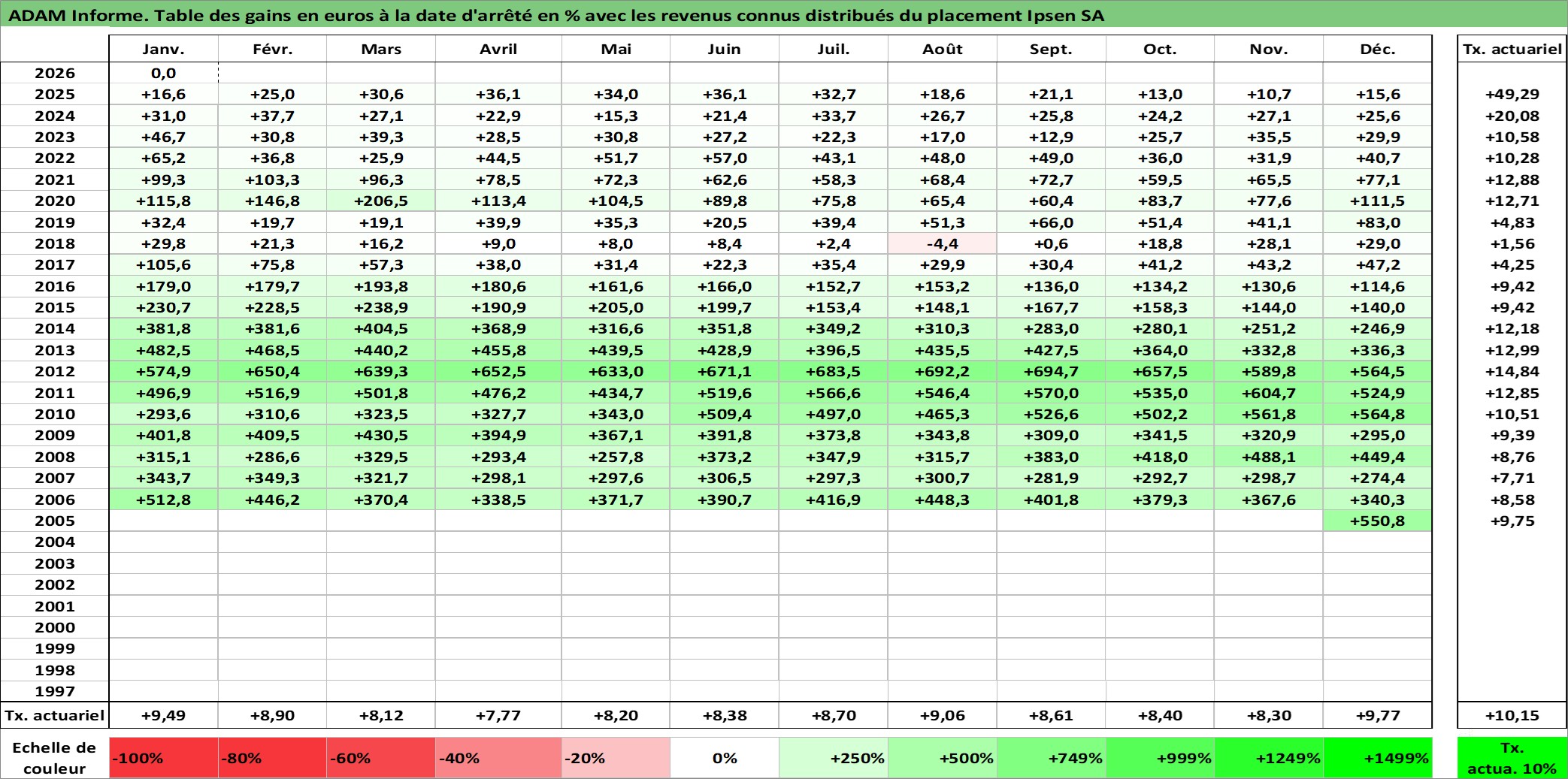Click the Mars column header
The image size is (1568, 779).
click(381, 49)
